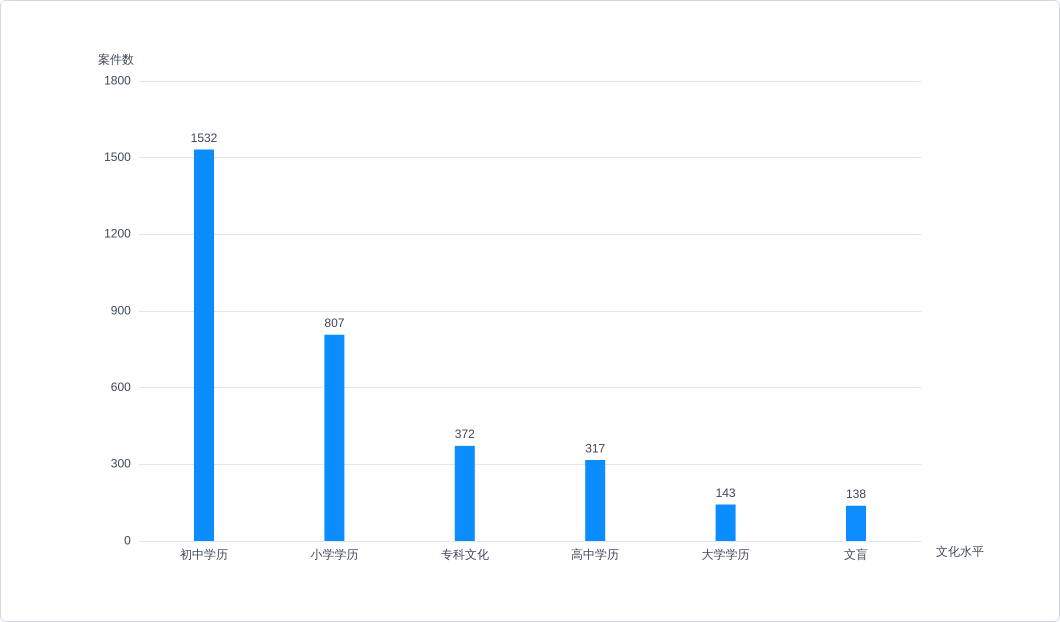The image size is (1060, 622).
Task: Click the x-axis label 初中学历
Action: click(204, 554)
